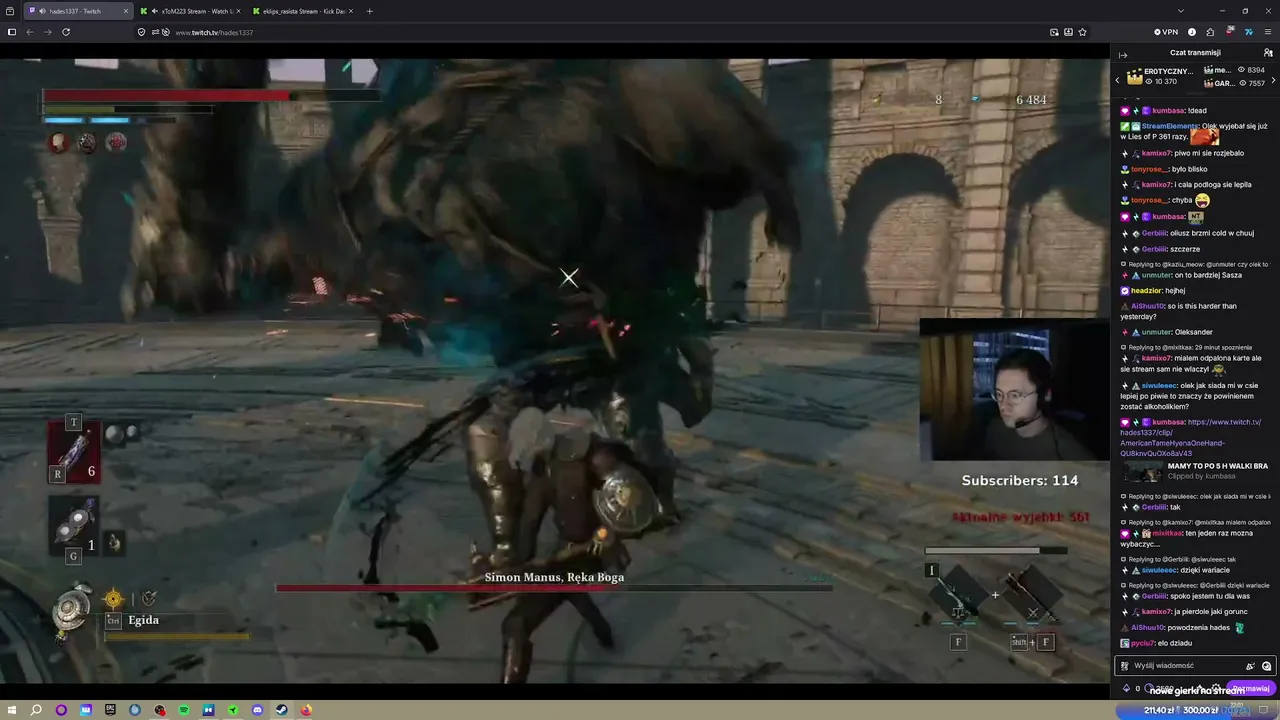The width and height of the screenshot is (1280, 720).
Task: Send message with the Rozmawiaj button
Action: [x=1251, y=688]
